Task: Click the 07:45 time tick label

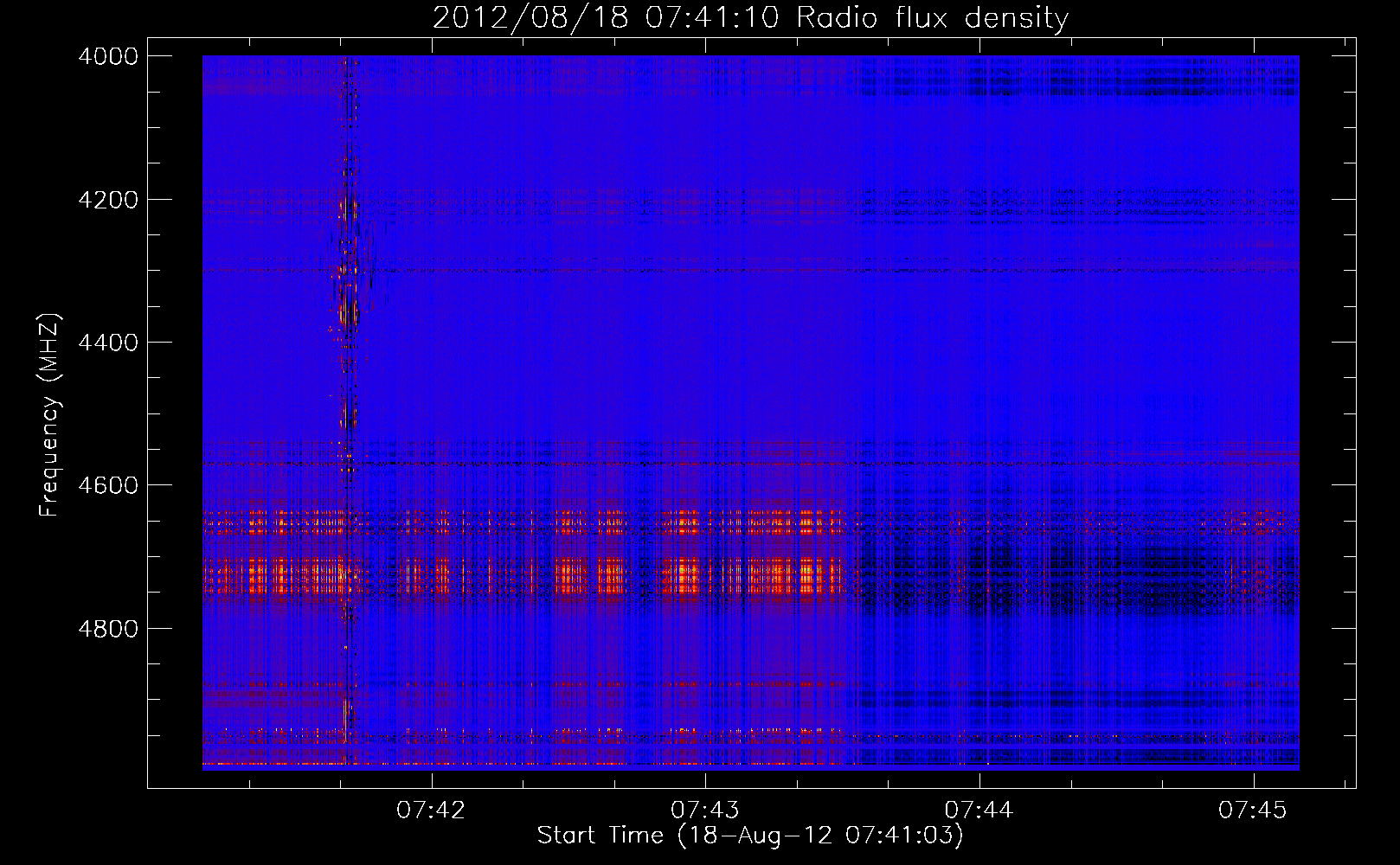Action: pos(1253,811)
